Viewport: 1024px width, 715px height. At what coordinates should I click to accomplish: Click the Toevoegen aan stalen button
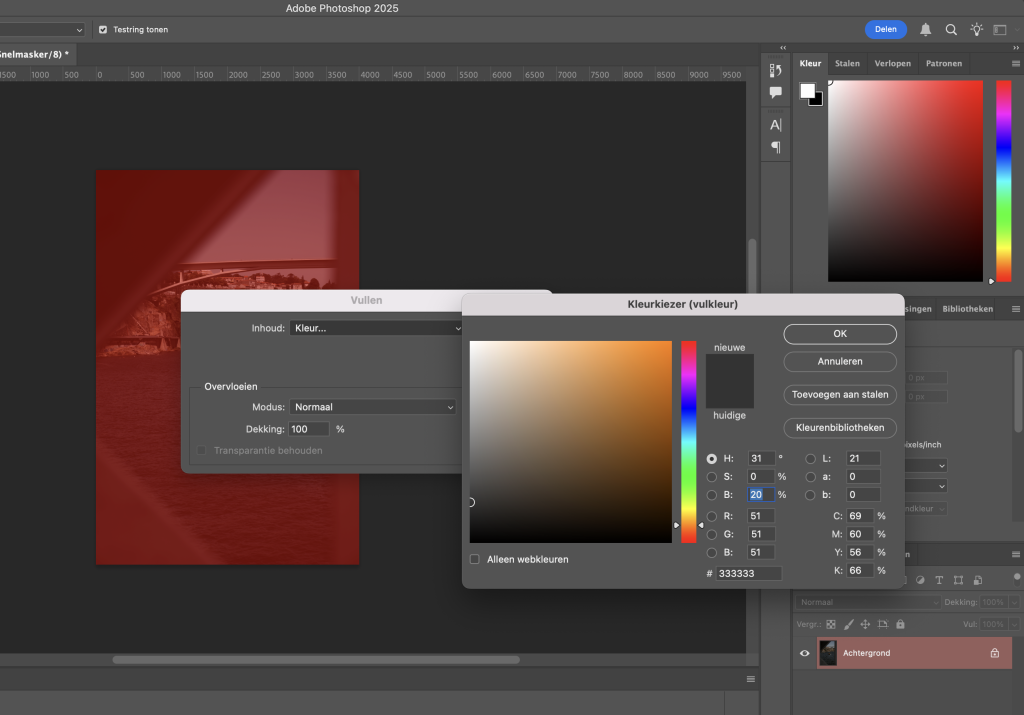[839, 394]
